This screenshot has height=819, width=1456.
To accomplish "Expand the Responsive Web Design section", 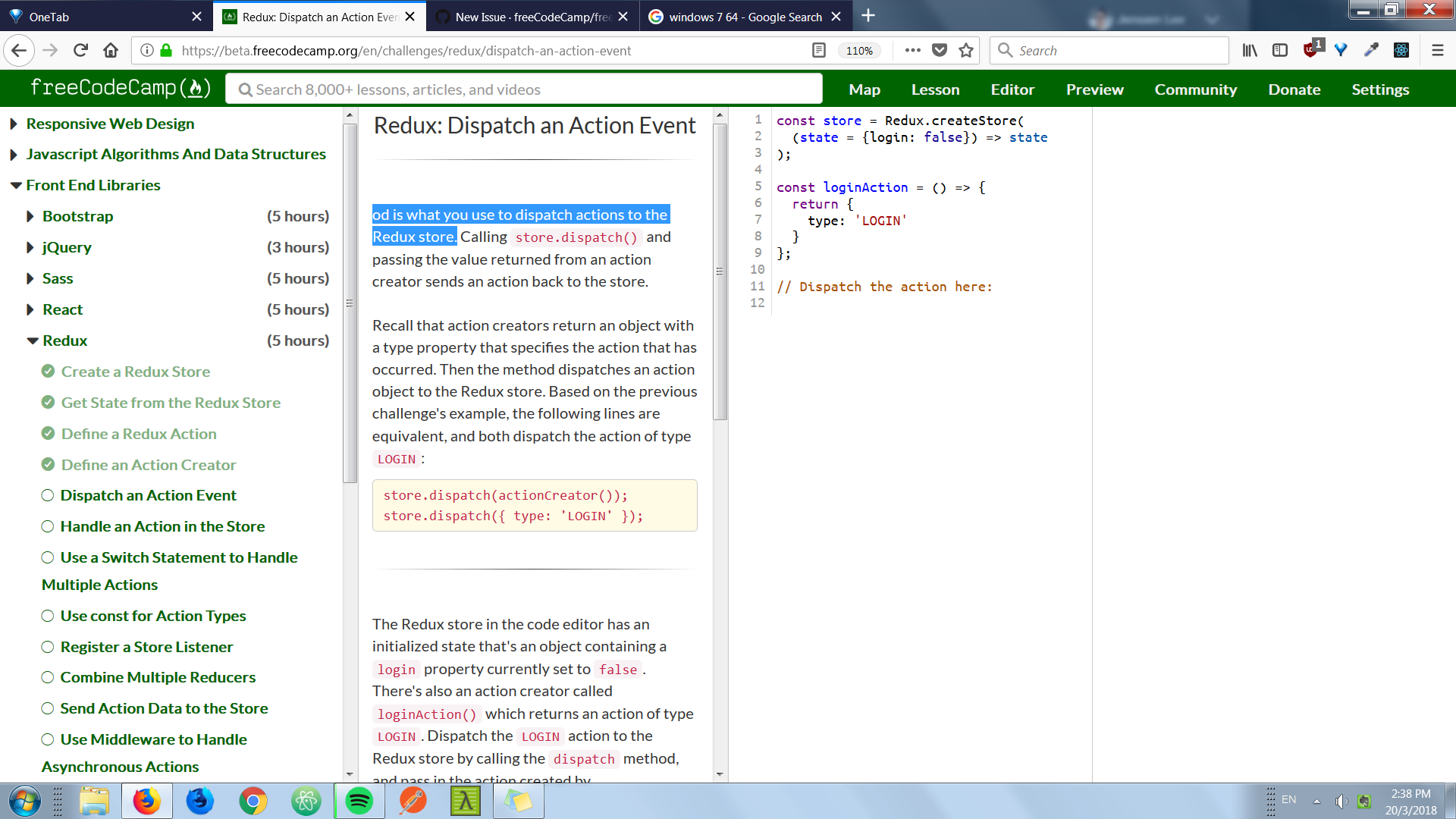I will [13, 124].
